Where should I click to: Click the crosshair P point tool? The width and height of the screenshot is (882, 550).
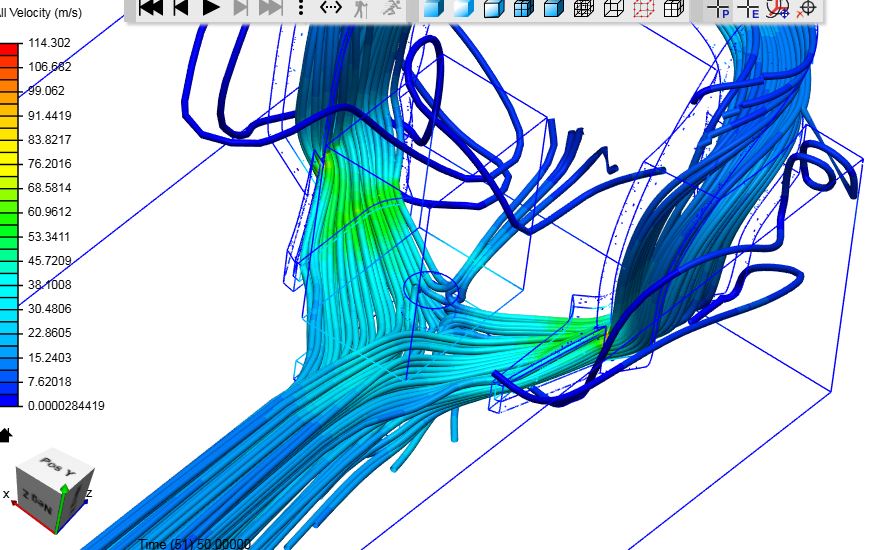click(x=719, y=8)
